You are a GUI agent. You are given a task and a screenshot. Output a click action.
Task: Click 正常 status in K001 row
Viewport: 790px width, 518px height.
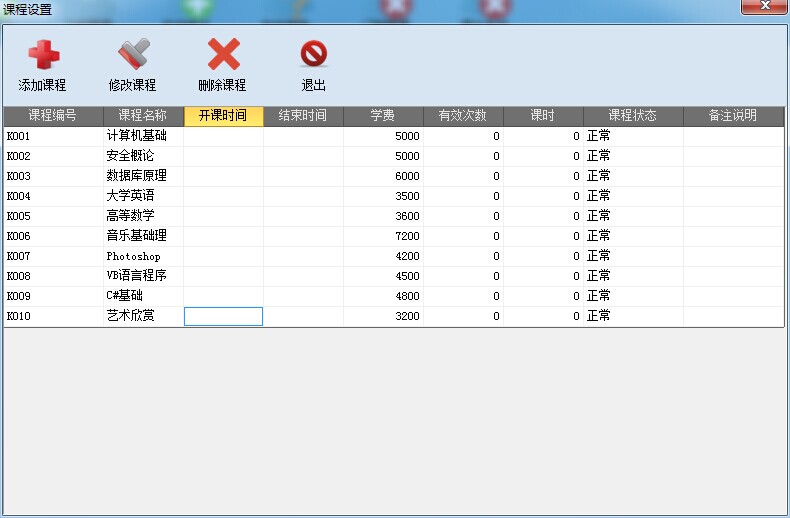pyautogui.click(x=599, y=136)
